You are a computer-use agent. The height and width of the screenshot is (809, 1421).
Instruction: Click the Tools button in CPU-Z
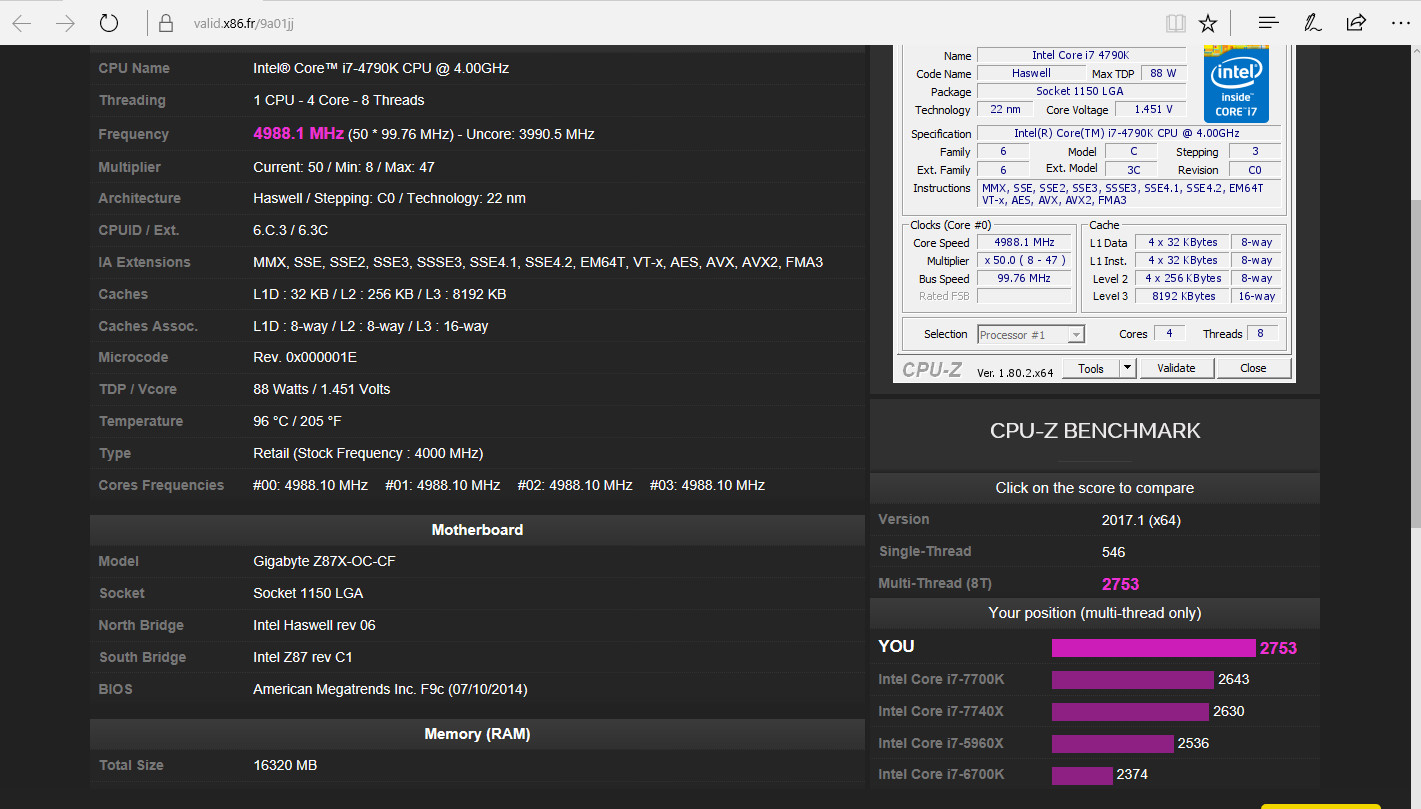point(1091,368)
